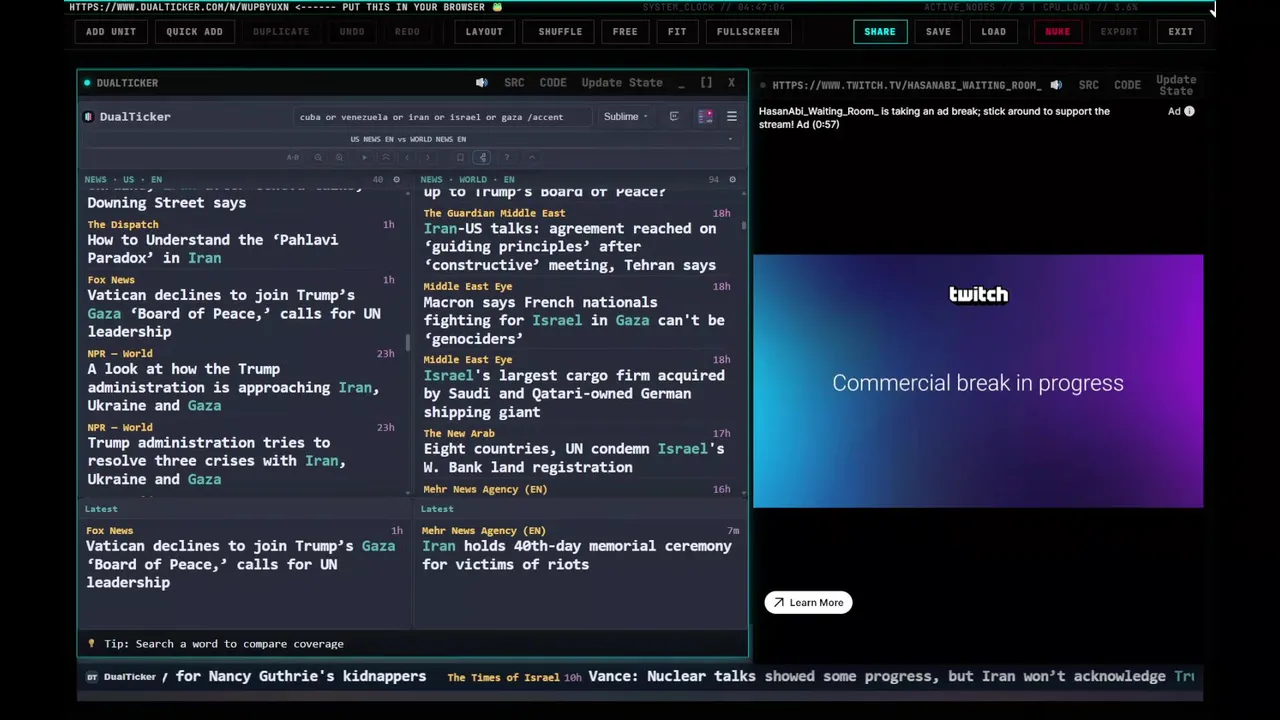Click SRC on Twitch unit header

coord(1089,85)
